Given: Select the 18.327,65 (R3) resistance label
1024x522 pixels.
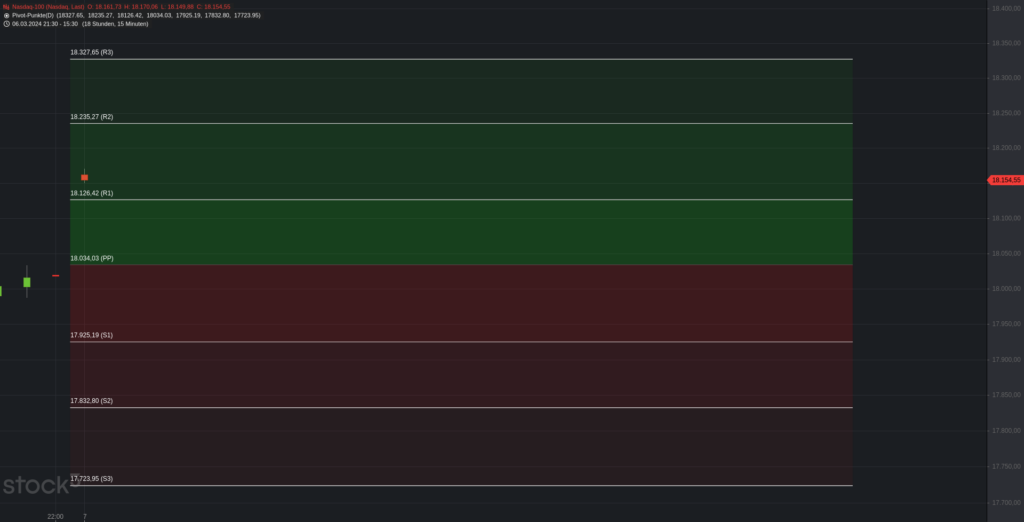Looking at the screenshot, I should [91, 52].
